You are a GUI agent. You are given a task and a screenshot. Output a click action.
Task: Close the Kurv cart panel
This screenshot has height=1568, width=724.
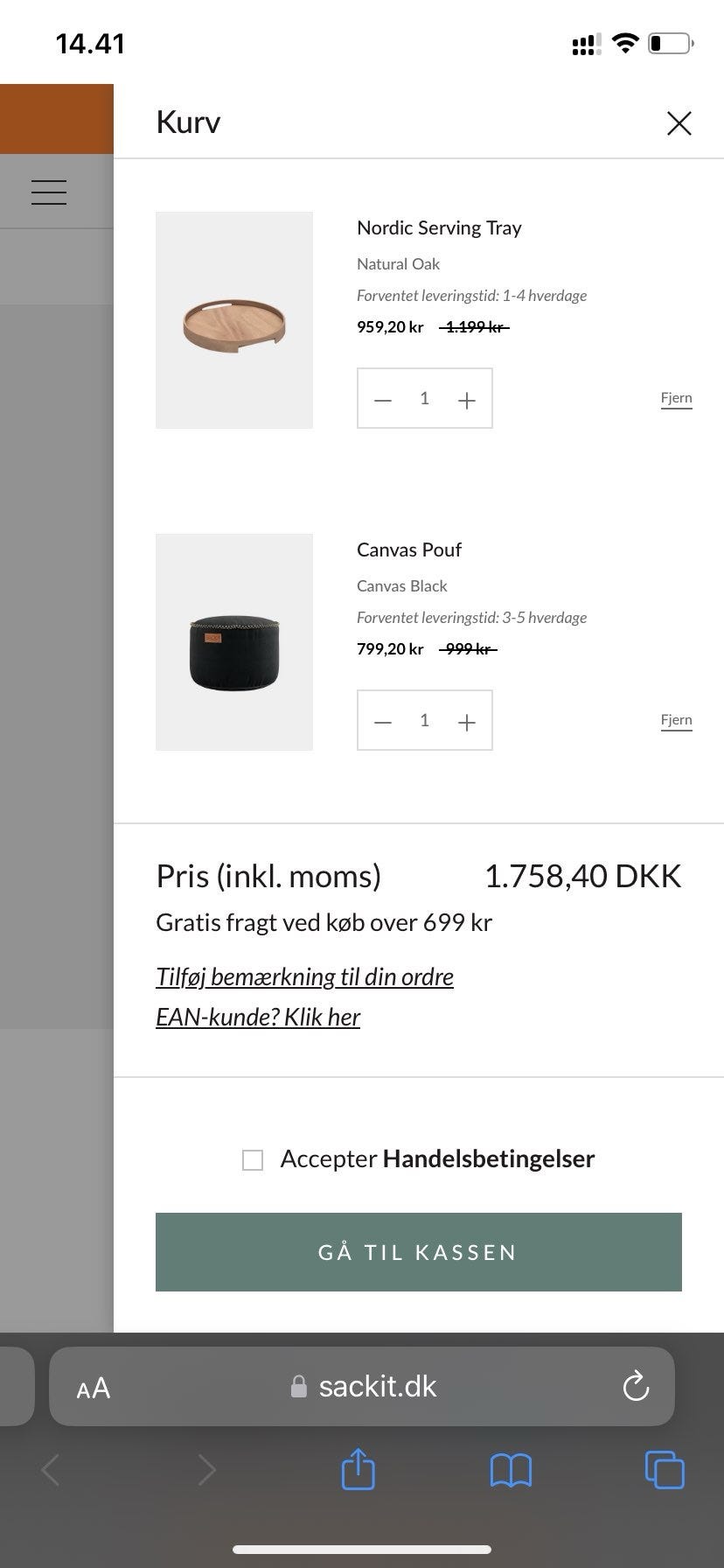pyautogui.click(x=679, y=123)
